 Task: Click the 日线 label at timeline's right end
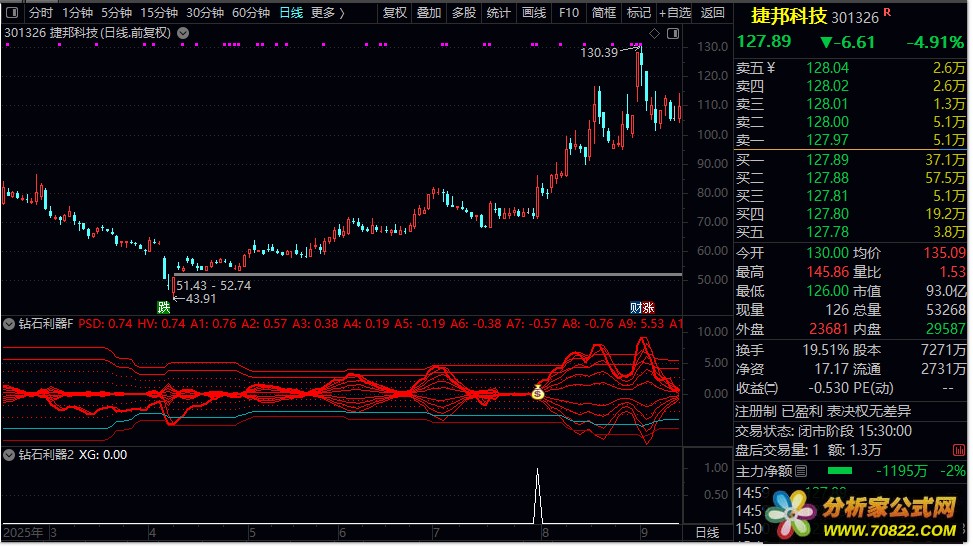point(706,533)
